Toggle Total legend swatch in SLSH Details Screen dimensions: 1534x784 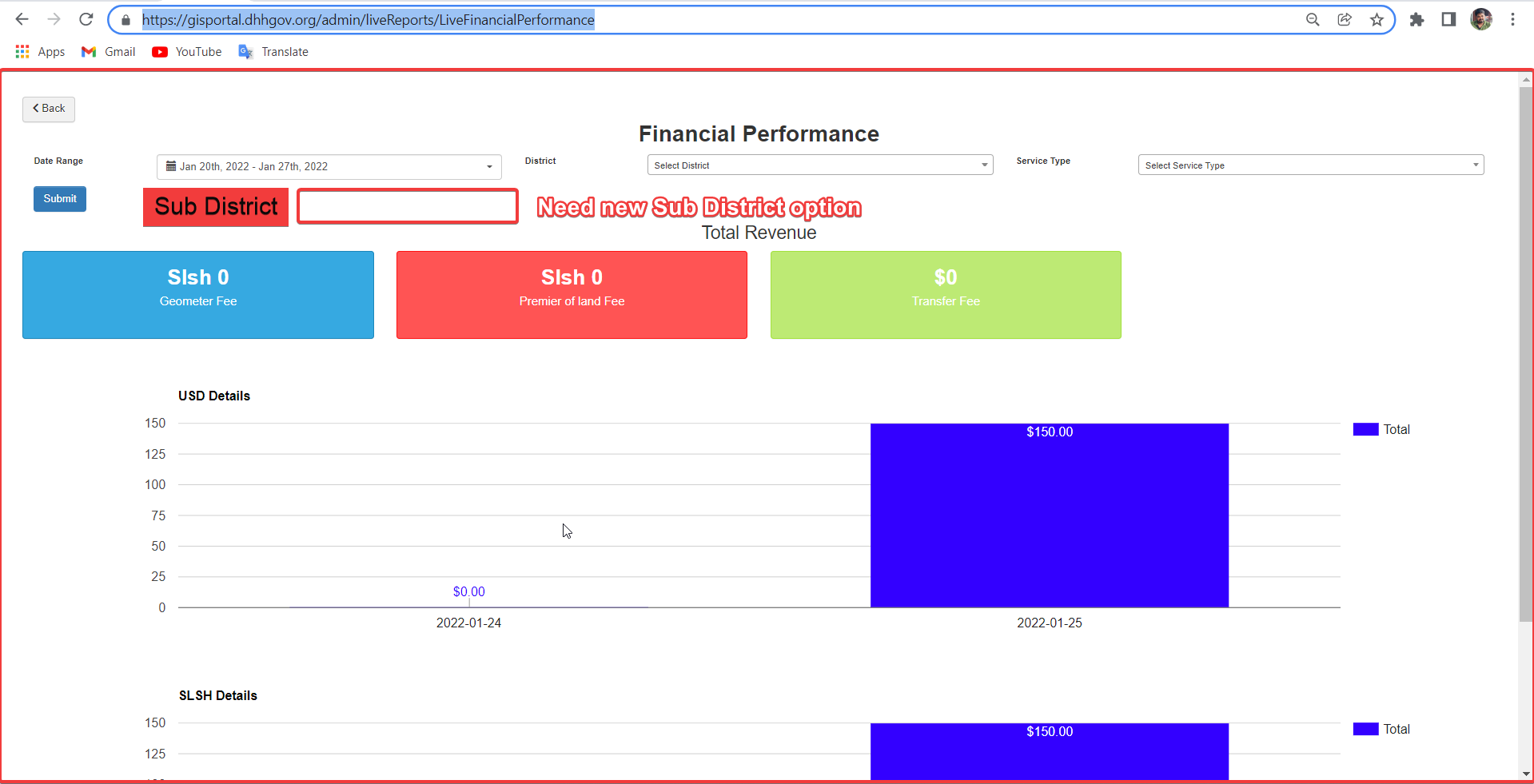tap(1365, 730)
